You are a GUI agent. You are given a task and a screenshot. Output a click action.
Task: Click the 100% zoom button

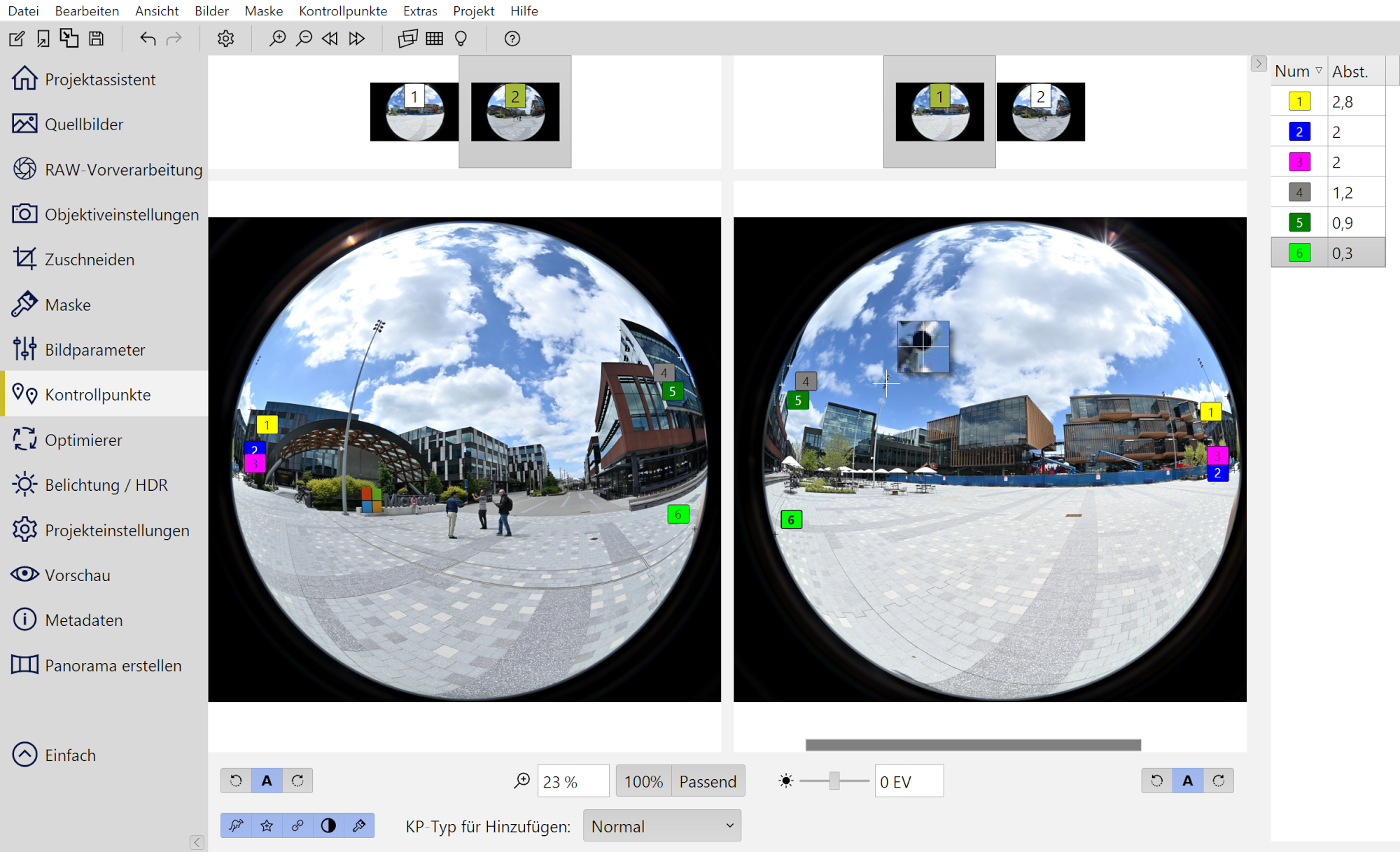[643, 781]
